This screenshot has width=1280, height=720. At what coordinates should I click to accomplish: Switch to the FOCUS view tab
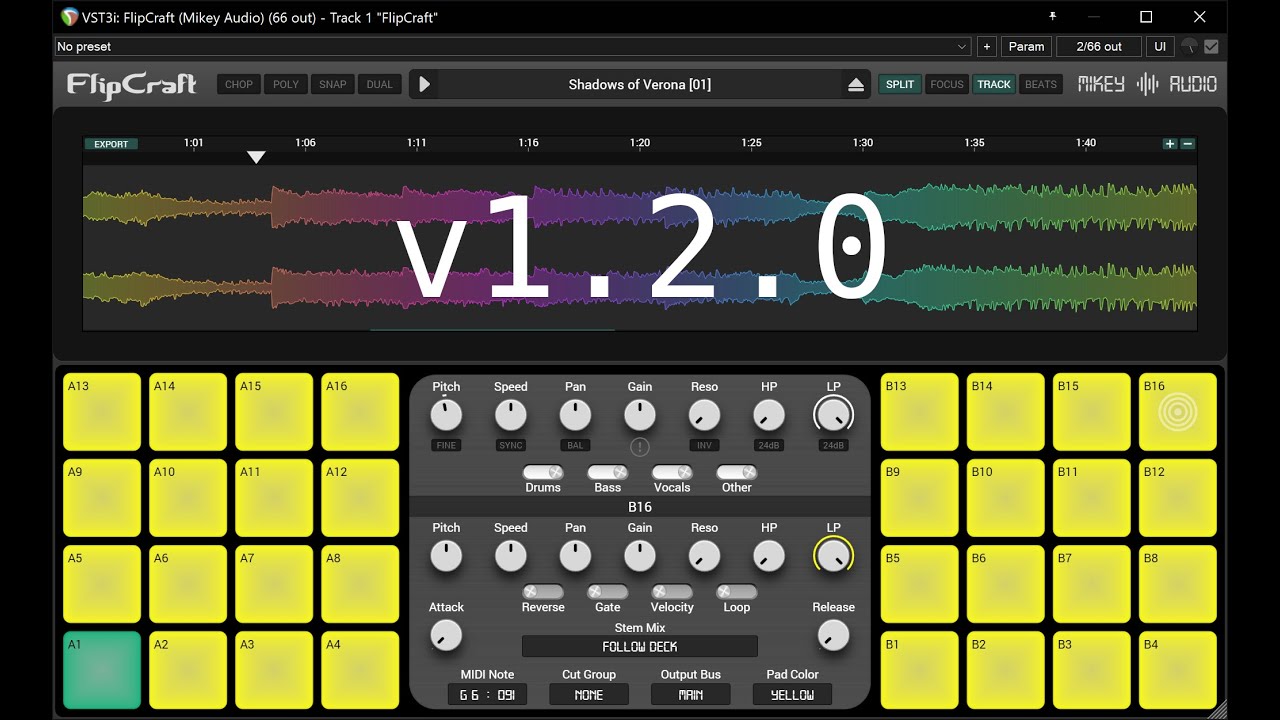click(x=947, y=85)
